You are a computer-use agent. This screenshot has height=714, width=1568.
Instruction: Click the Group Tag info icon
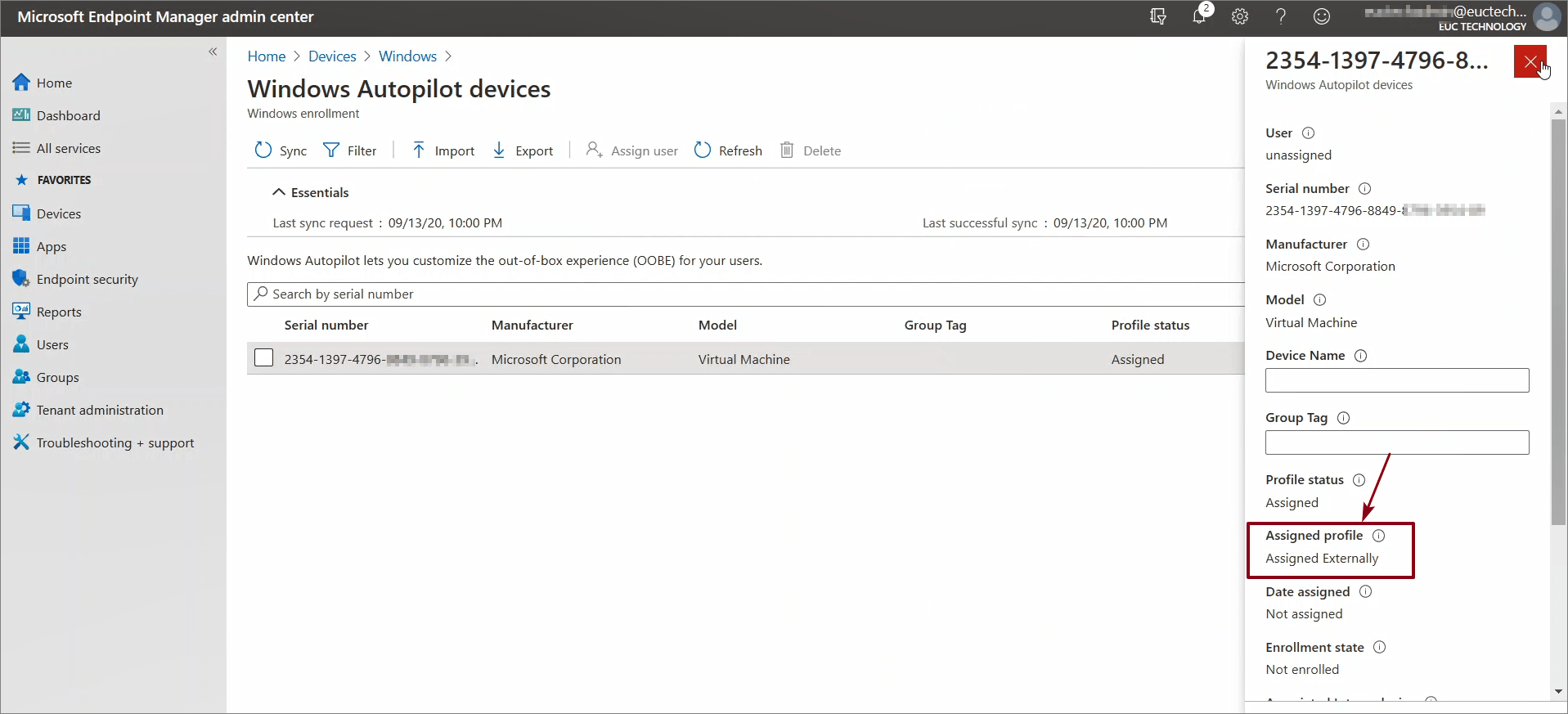click(x=1343, y=417)
